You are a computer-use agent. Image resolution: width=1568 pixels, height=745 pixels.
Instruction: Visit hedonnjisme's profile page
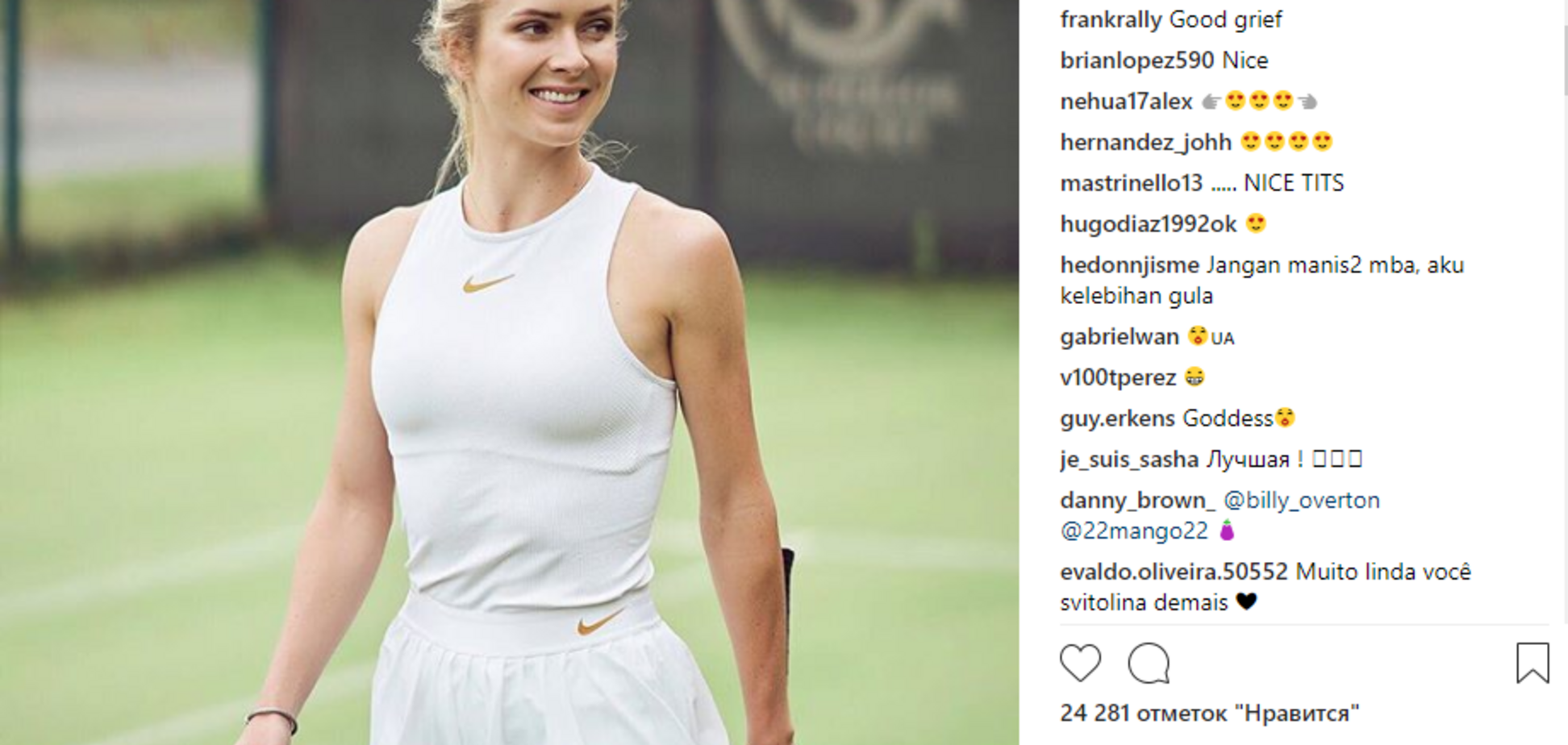tap(1130, 265)
